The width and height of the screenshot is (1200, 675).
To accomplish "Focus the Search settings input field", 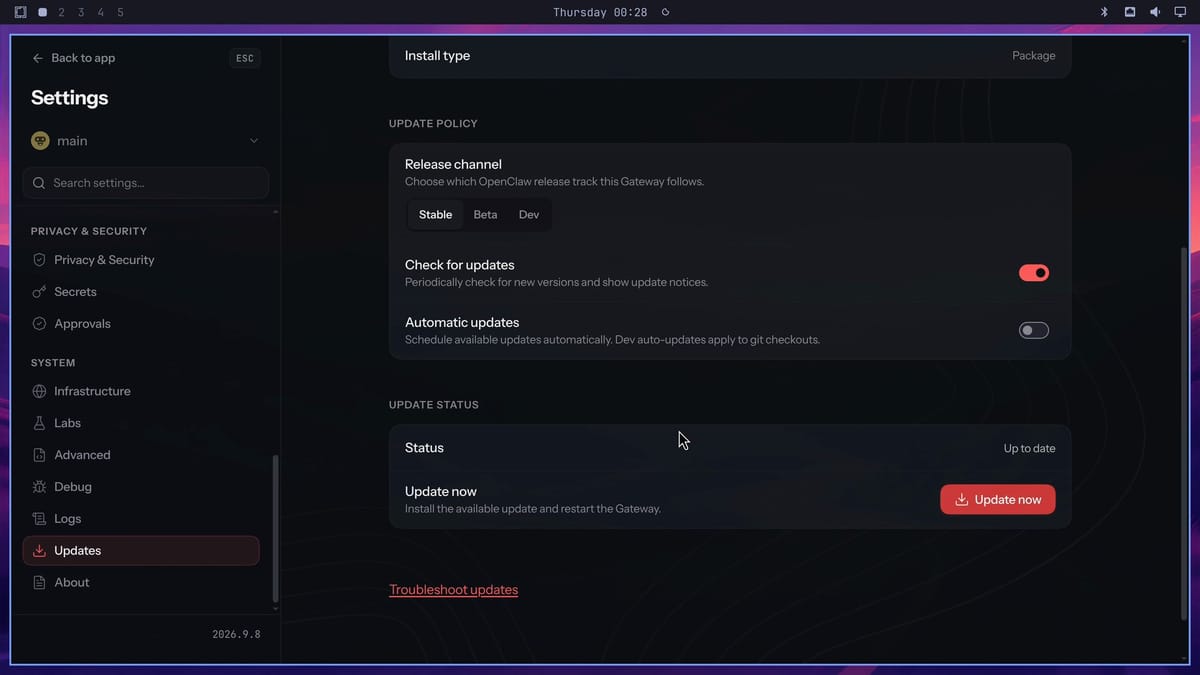I will pos(146,183).
